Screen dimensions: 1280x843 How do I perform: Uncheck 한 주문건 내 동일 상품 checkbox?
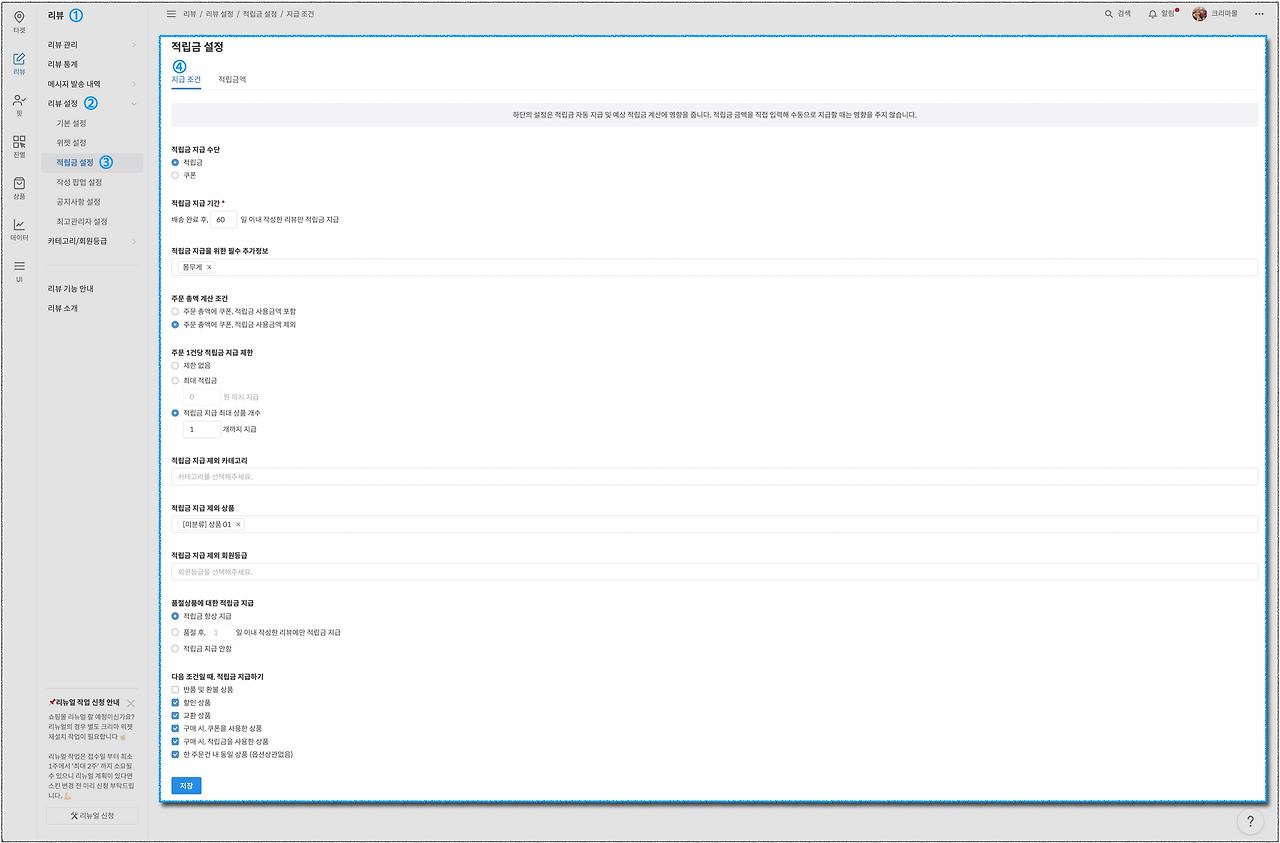[x=175, y=755]
